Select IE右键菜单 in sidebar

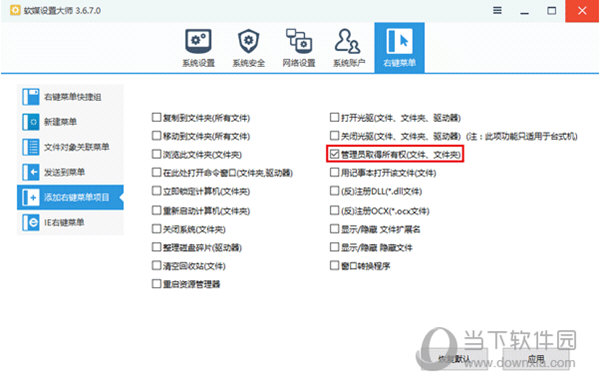point(70,222)
